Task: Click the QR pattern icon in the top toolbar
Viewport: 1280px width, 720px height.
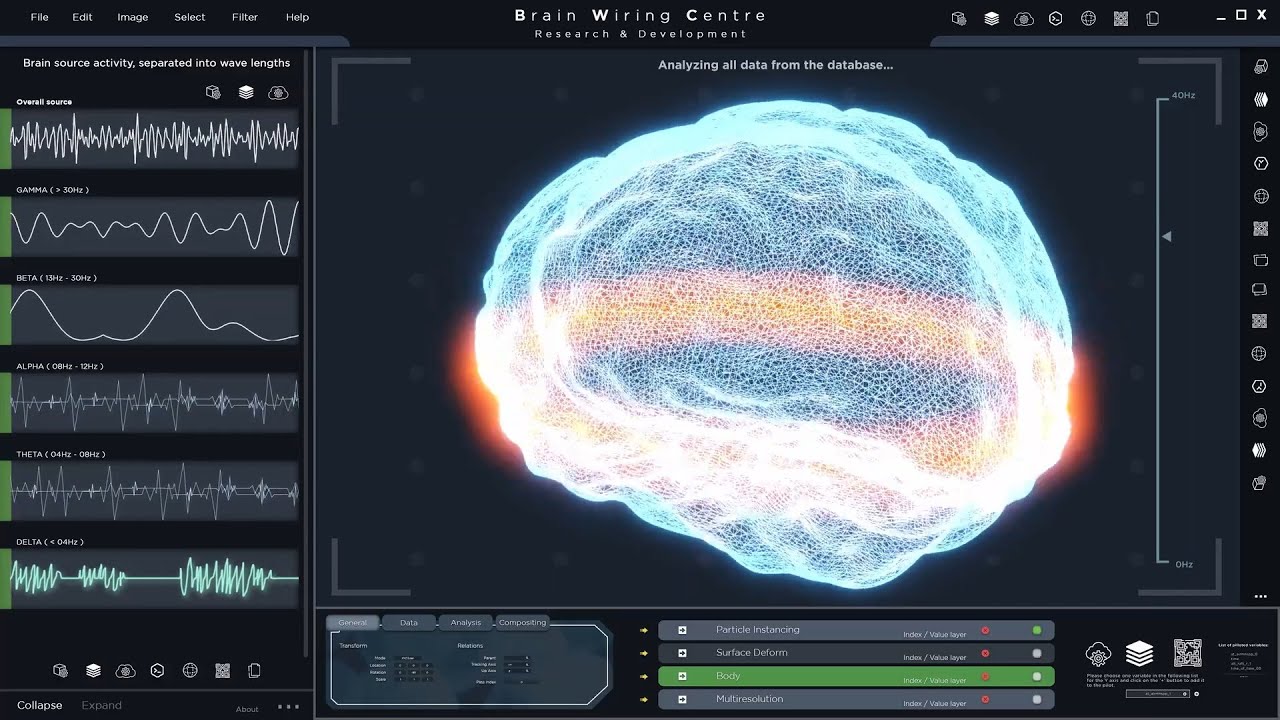Action: 1120,18
